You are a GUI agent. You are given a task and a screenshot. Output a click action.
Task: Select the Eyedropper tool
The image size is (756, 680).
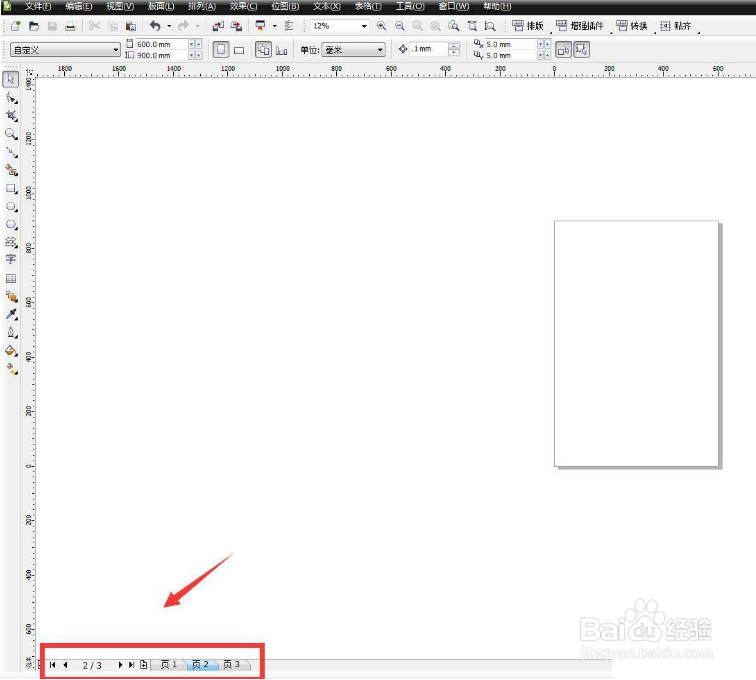(x=11, y=314)
